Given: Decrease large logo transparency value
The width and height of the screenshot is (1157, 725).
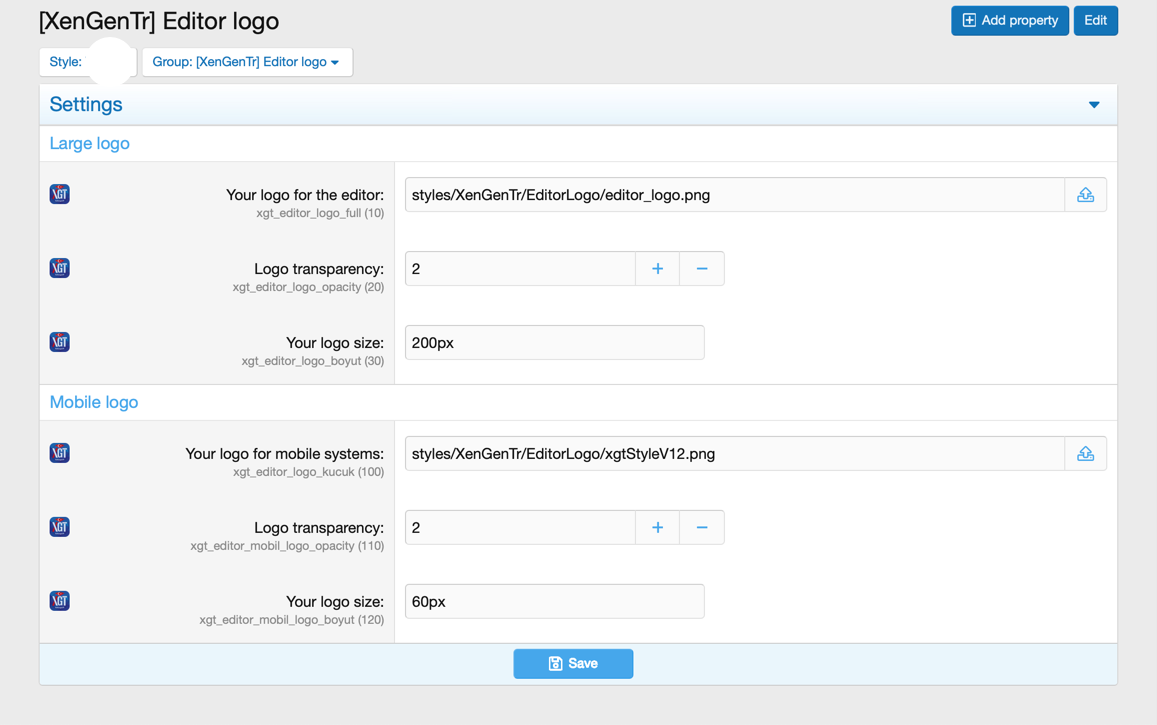Looking at the screenshot, I should (x=702, y=269).
